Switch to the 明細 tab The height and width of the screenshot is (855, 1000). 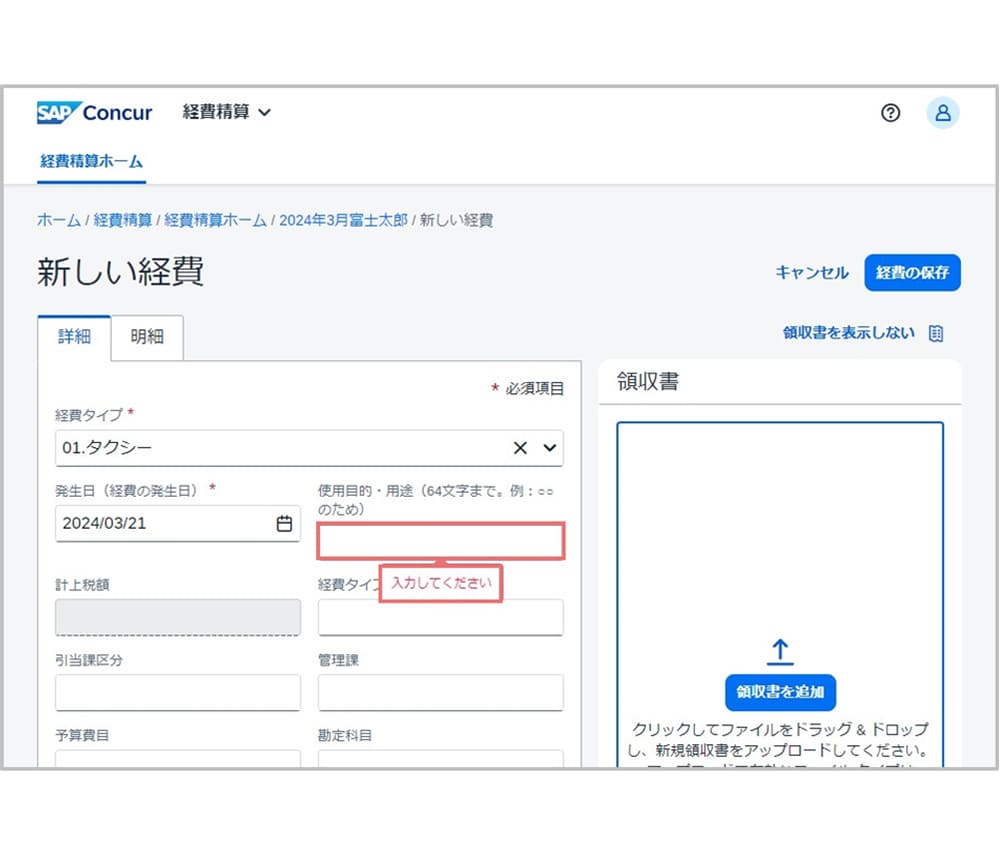[x=147, y=338]
